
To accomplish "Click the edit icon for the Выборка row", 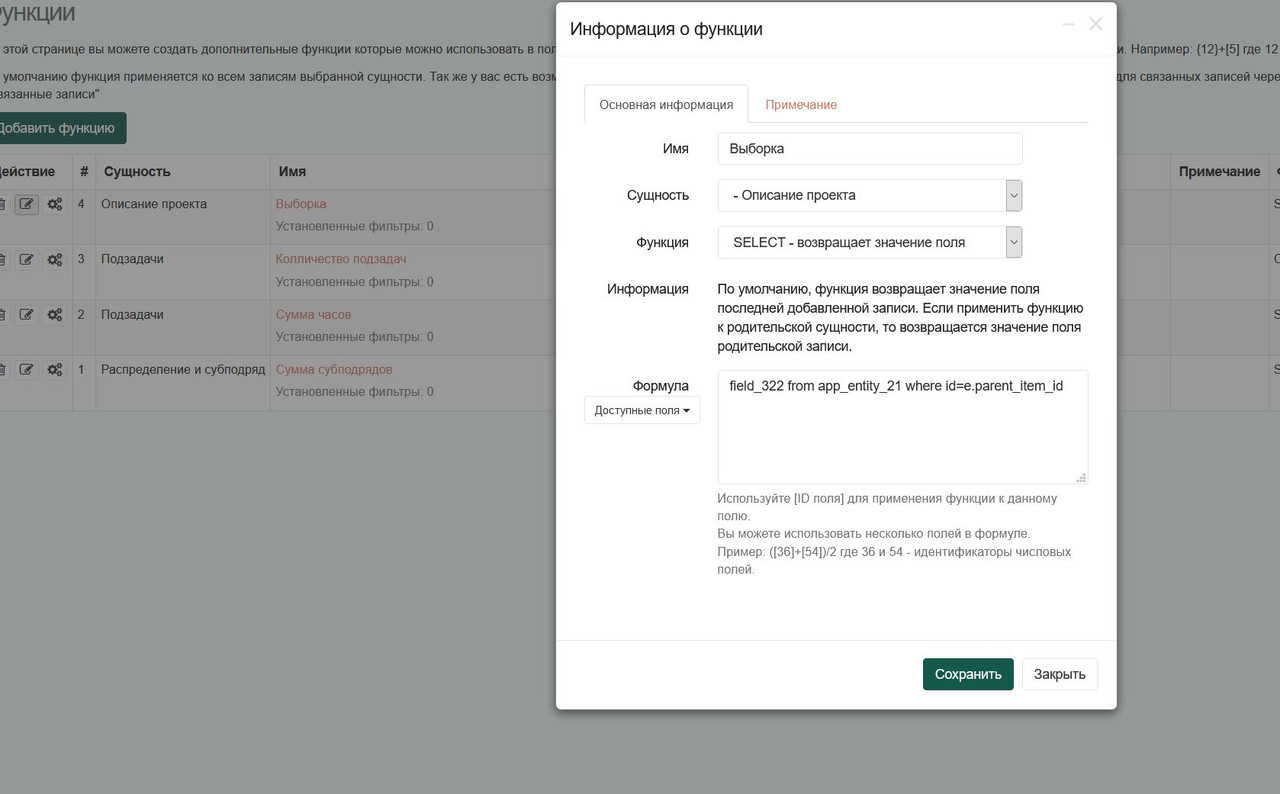I will (26, 204).
